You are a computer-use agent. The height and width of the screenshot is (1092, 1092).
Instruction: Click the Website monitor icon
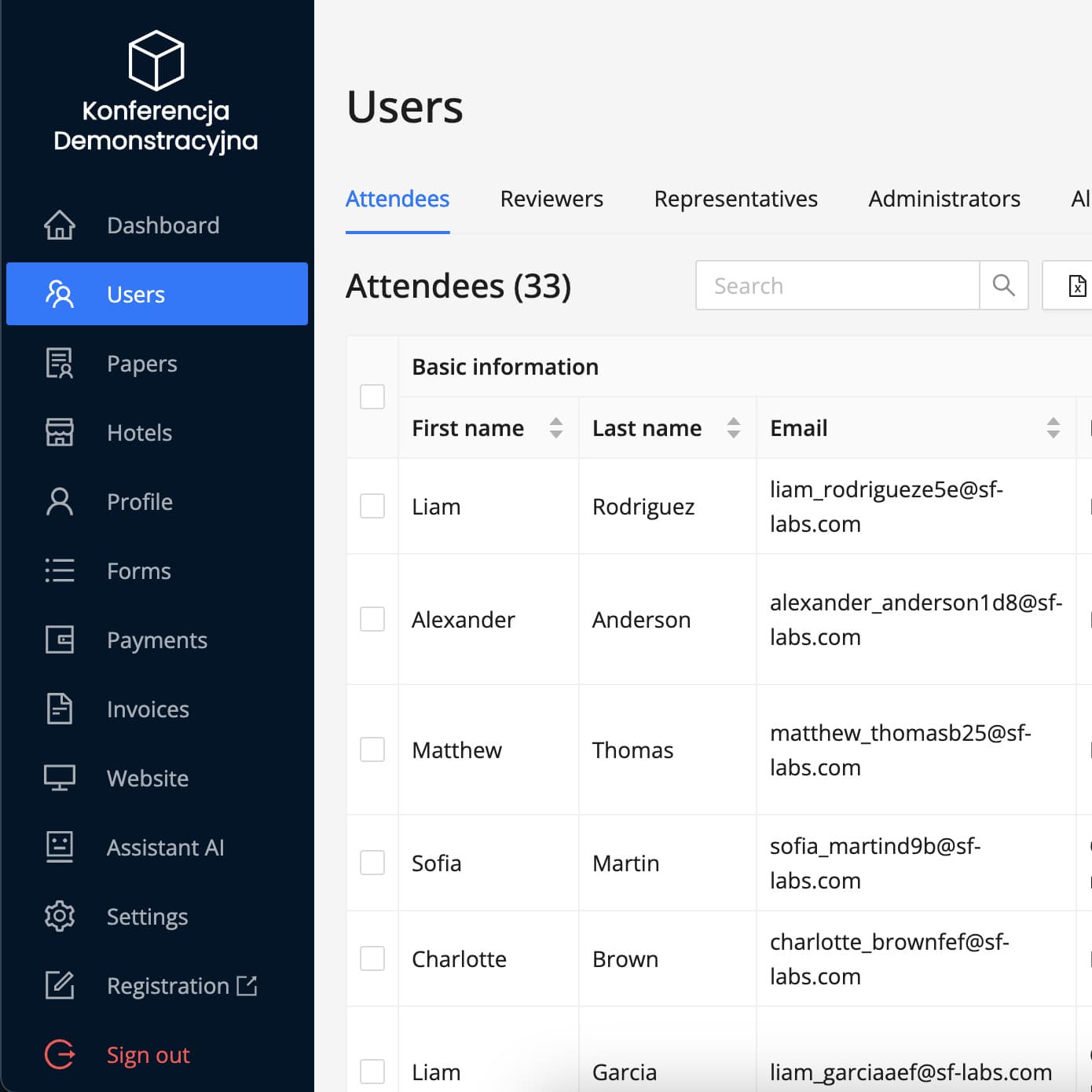[x=60, y=779]
